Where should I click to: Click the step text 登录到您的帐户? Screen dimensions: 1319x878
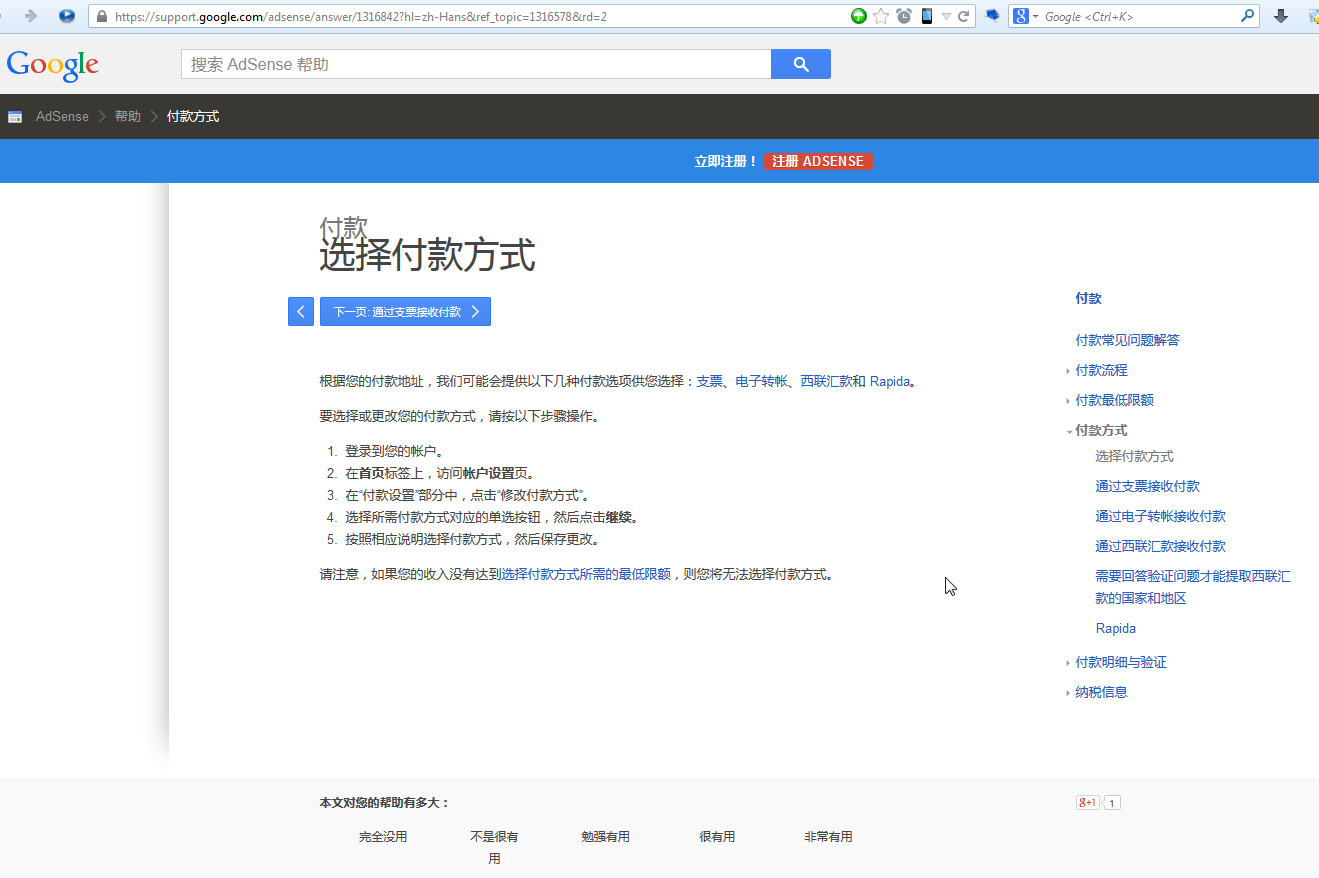394,451
